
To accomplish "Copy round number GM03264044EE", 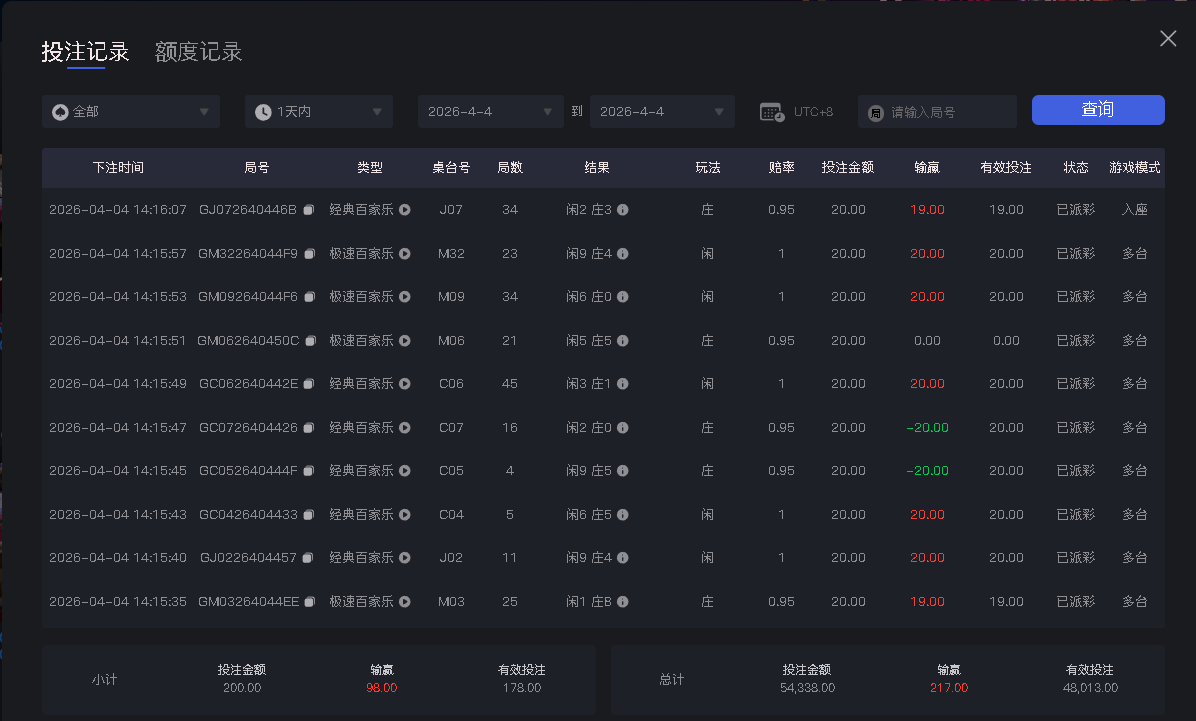I will point(309,602).
